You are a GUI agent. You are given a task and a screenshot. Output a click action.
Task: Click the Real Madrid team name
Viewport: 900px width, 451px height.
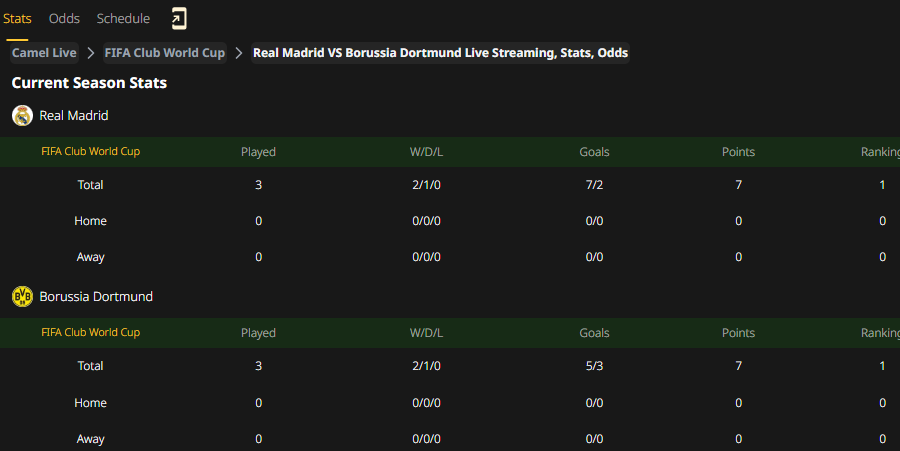click(74, 115)
